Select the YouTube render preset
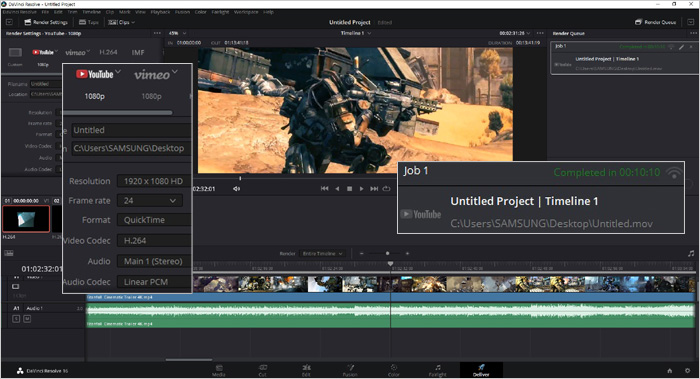Viewport: 700px width, 379px height. pyautogui.click(x=43, y=52)
